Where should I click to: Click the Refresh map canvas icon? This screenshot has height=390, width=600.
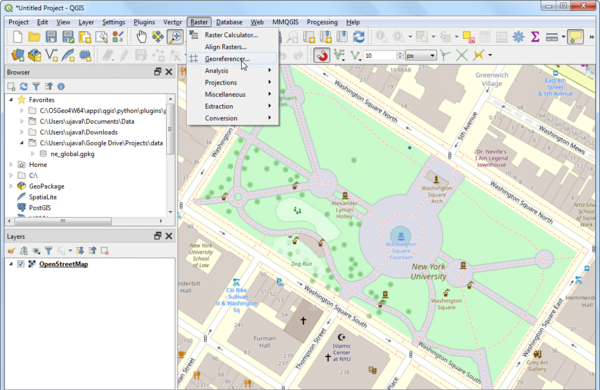point(359,37)
